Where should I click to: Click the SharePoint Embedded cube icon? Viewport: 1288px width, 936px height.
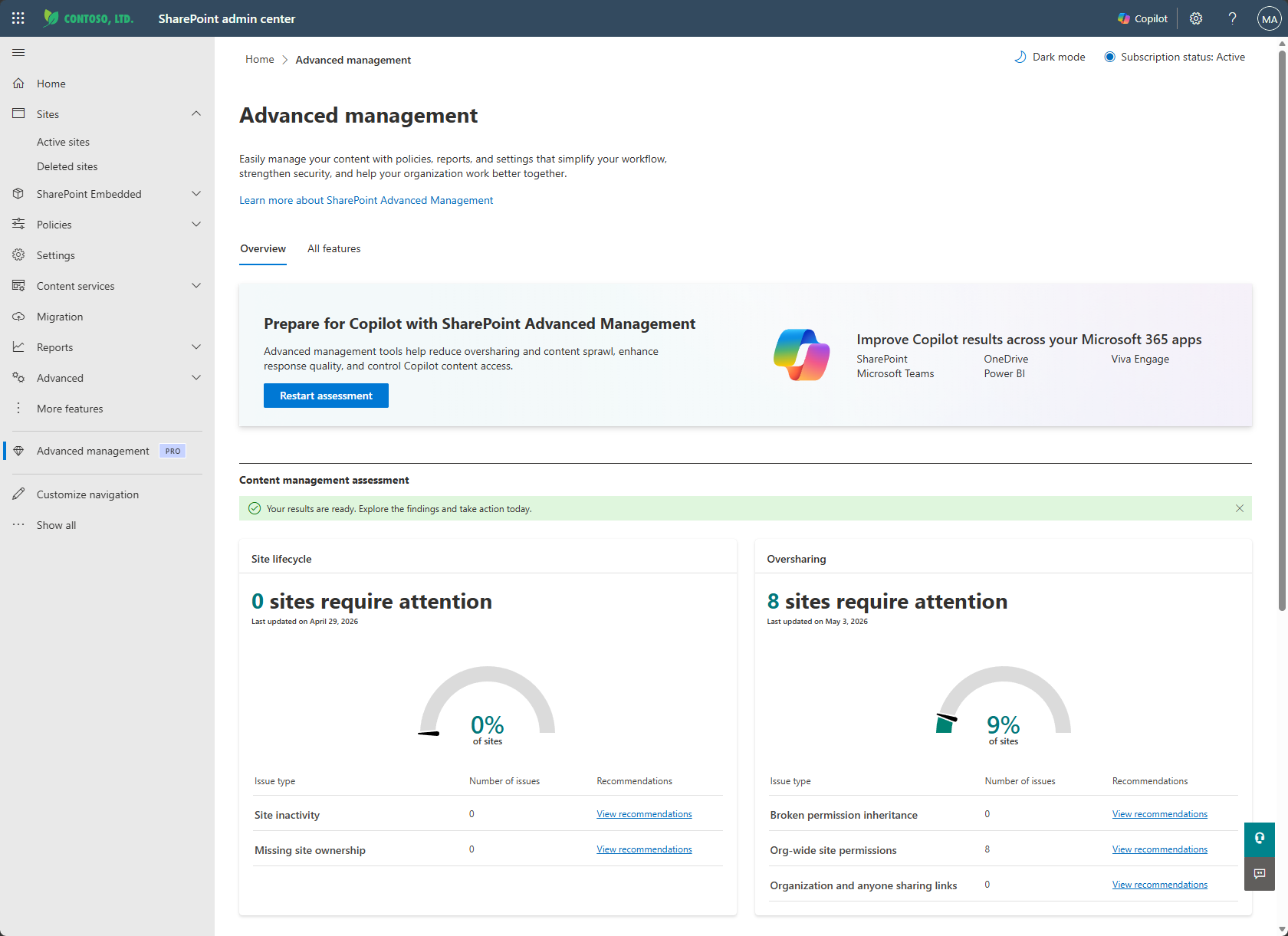18,194
